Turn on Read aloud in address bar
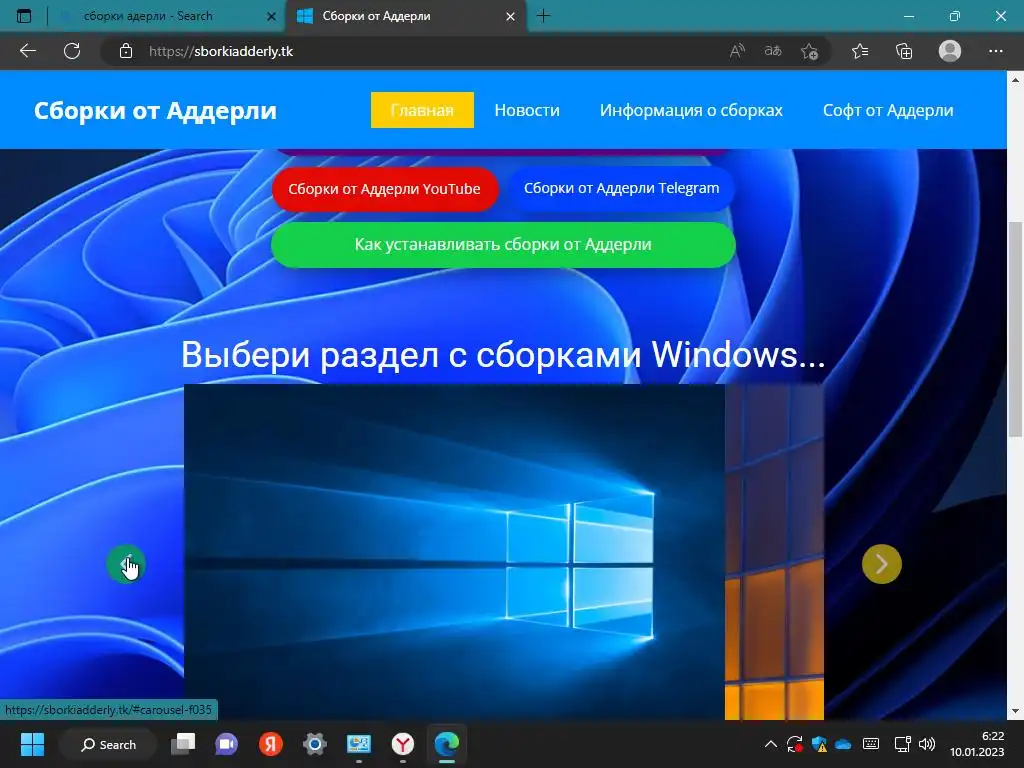The width and height of the screenshot is (1024, 768). (x=737, y=51)
